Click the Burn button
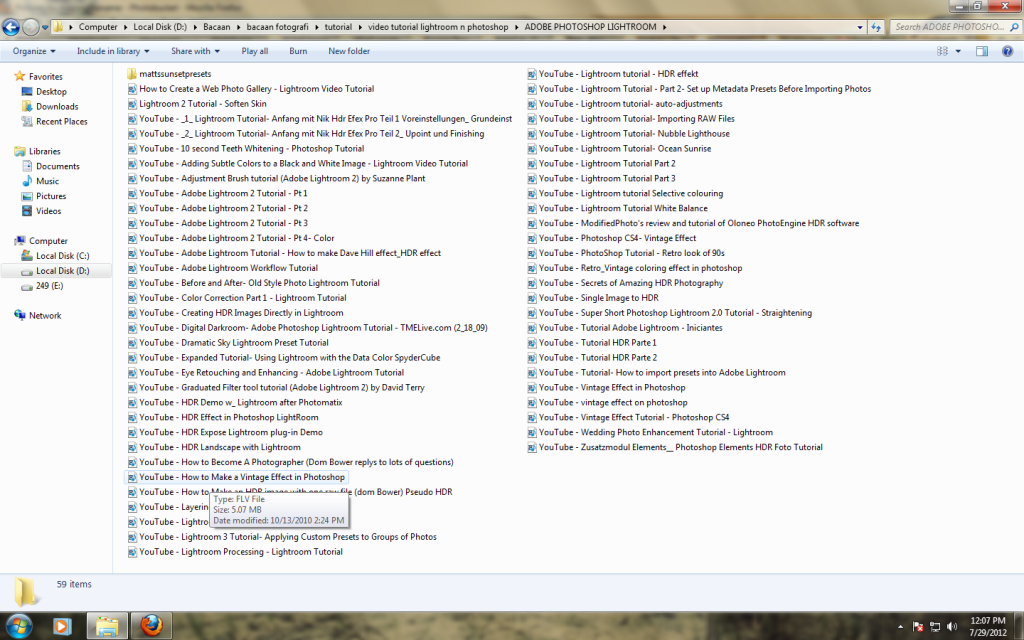 tap(298, 51)
